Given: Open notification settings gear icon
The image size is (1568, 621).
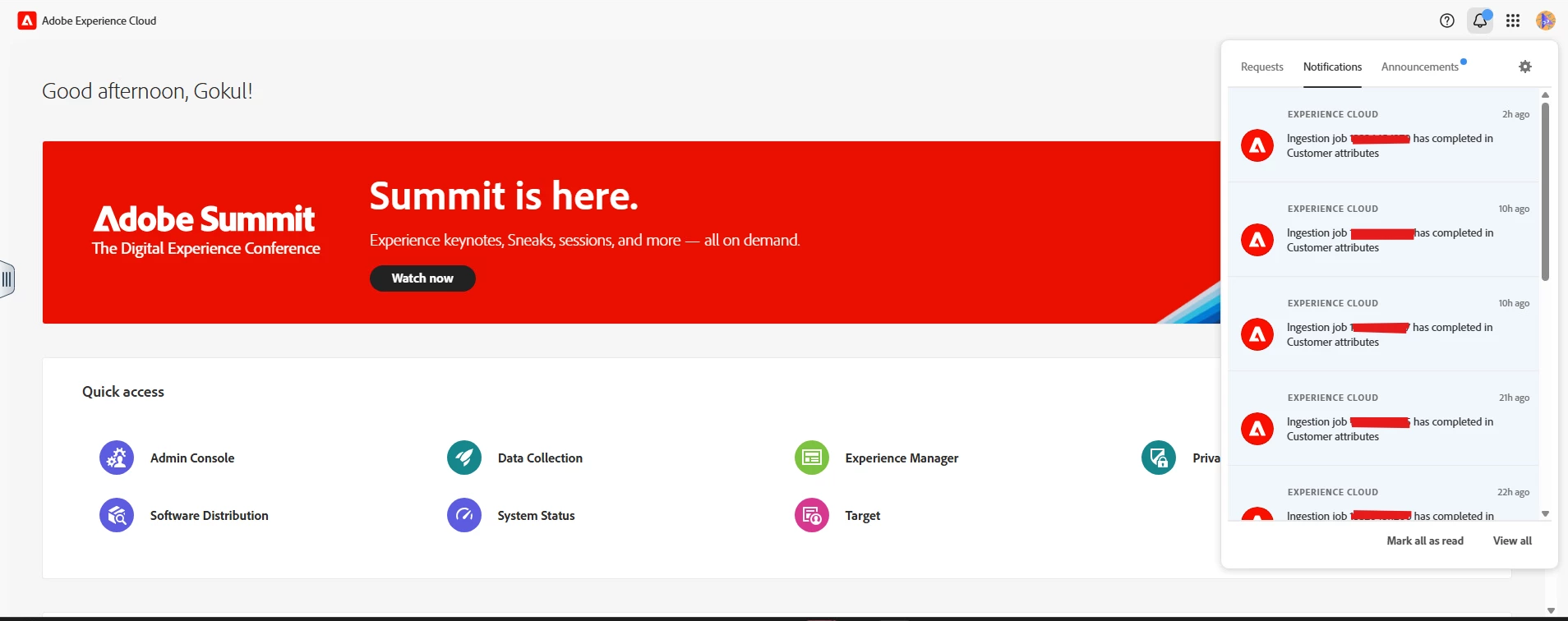Looking at the screenshot, I should 1525,67.
